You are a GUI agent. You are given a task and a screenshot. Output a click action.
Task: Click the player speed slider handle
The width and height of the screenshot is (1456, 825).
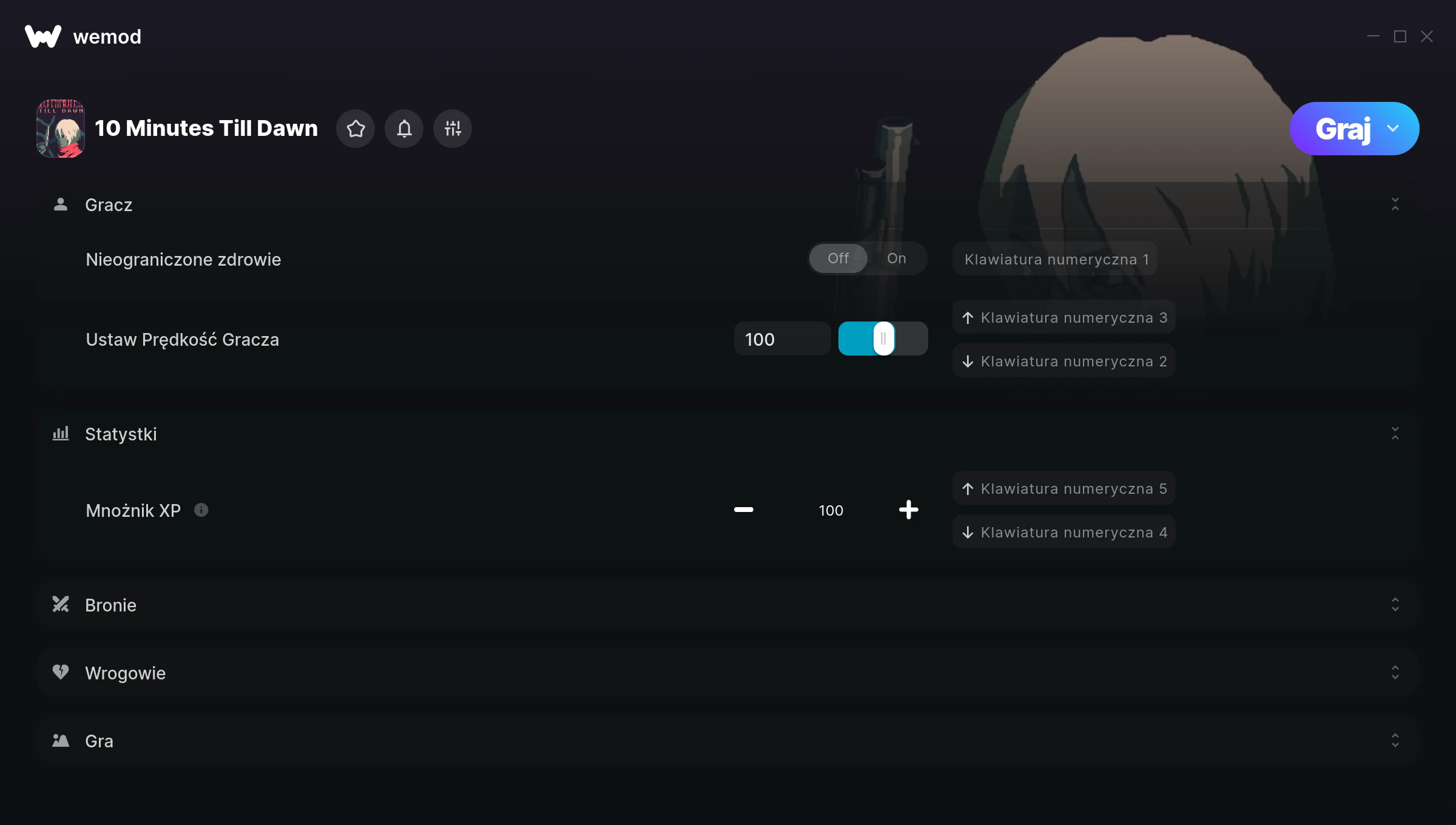883,339
